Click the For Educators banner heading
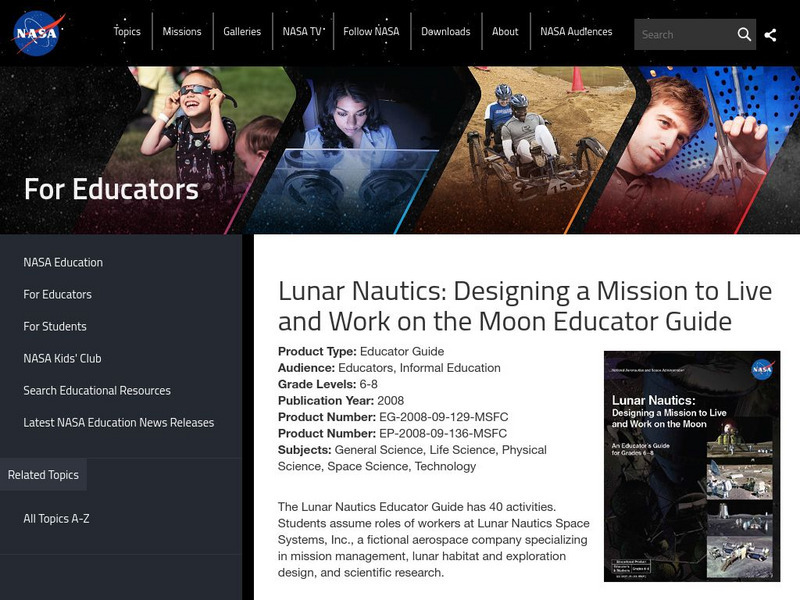Viewport: 800px width, 600px height. tap(111, 189)
